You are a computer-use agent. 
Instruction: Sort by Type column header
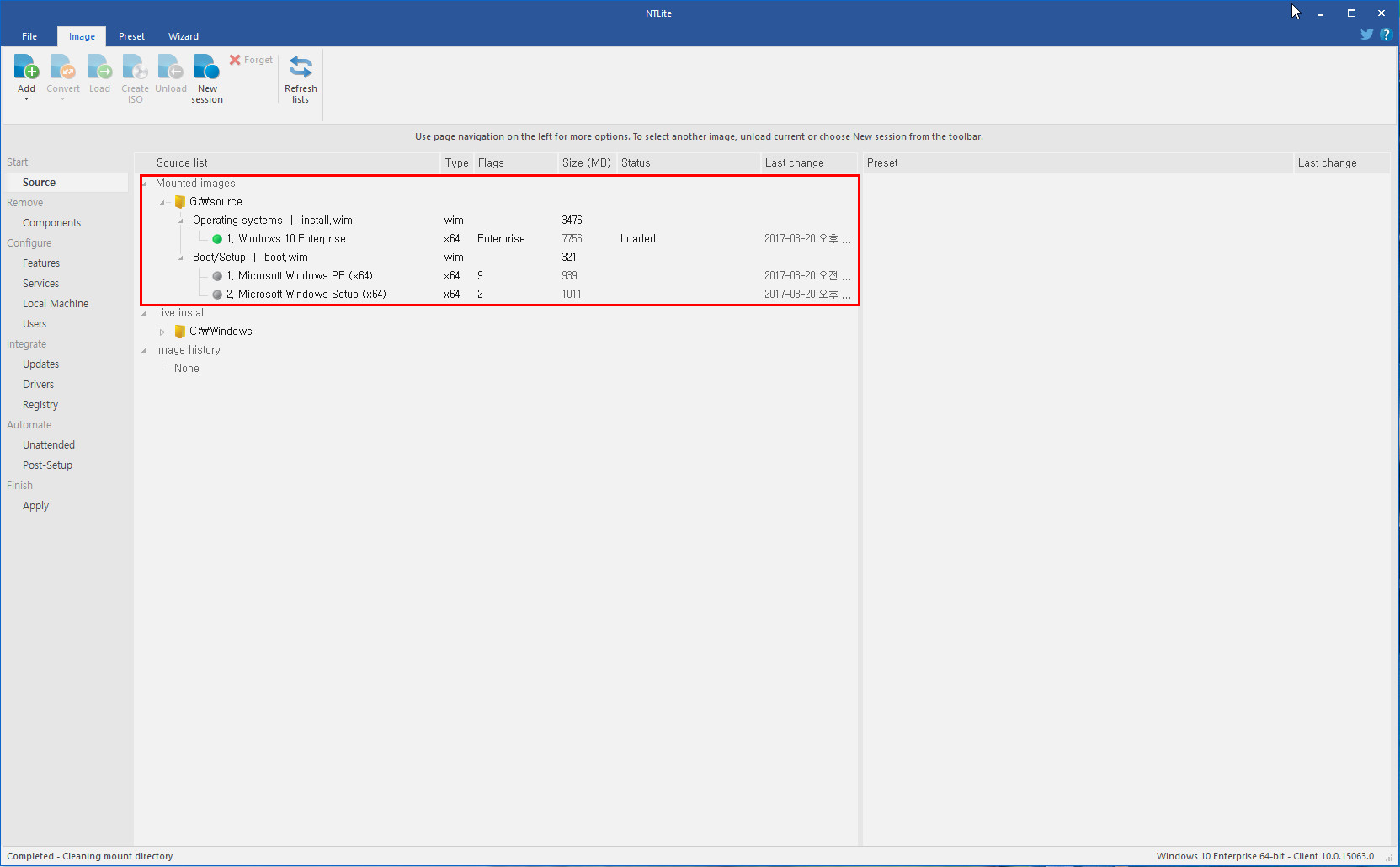point(457,163)
